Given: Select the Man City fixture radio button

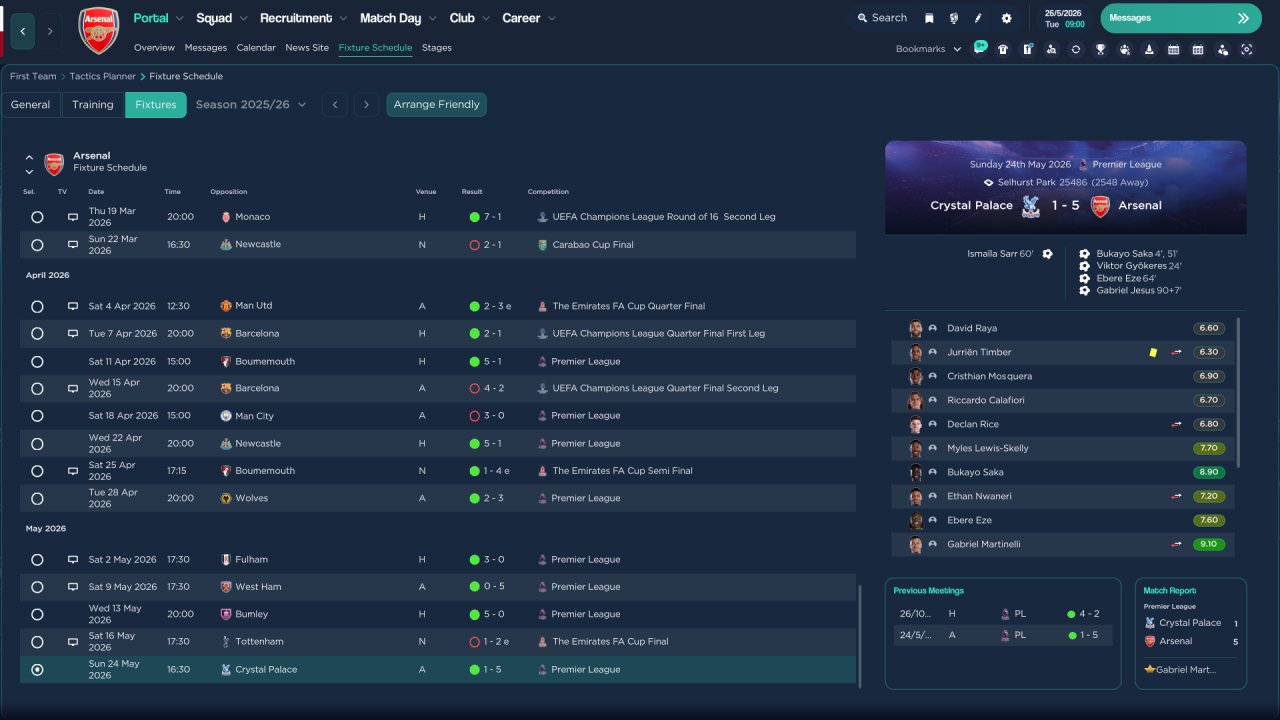Looking at the screenshot, I should [x=37, y=416].
